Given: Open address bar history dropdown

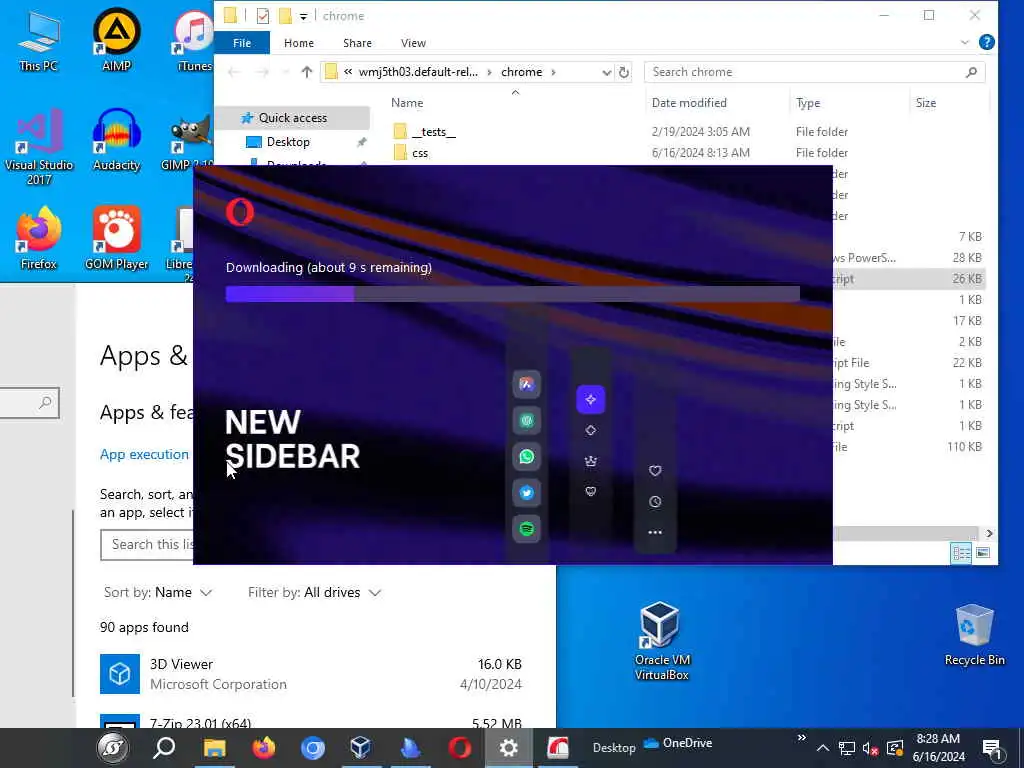Looking at the screenshot, I should tap(606, 72).
